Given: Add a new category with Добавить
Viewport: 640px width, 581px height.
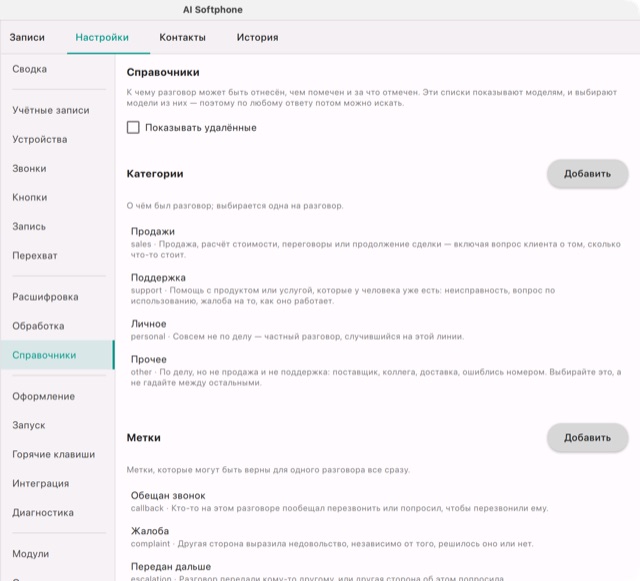Looking at the screenshot, I should tap(587, 174).
